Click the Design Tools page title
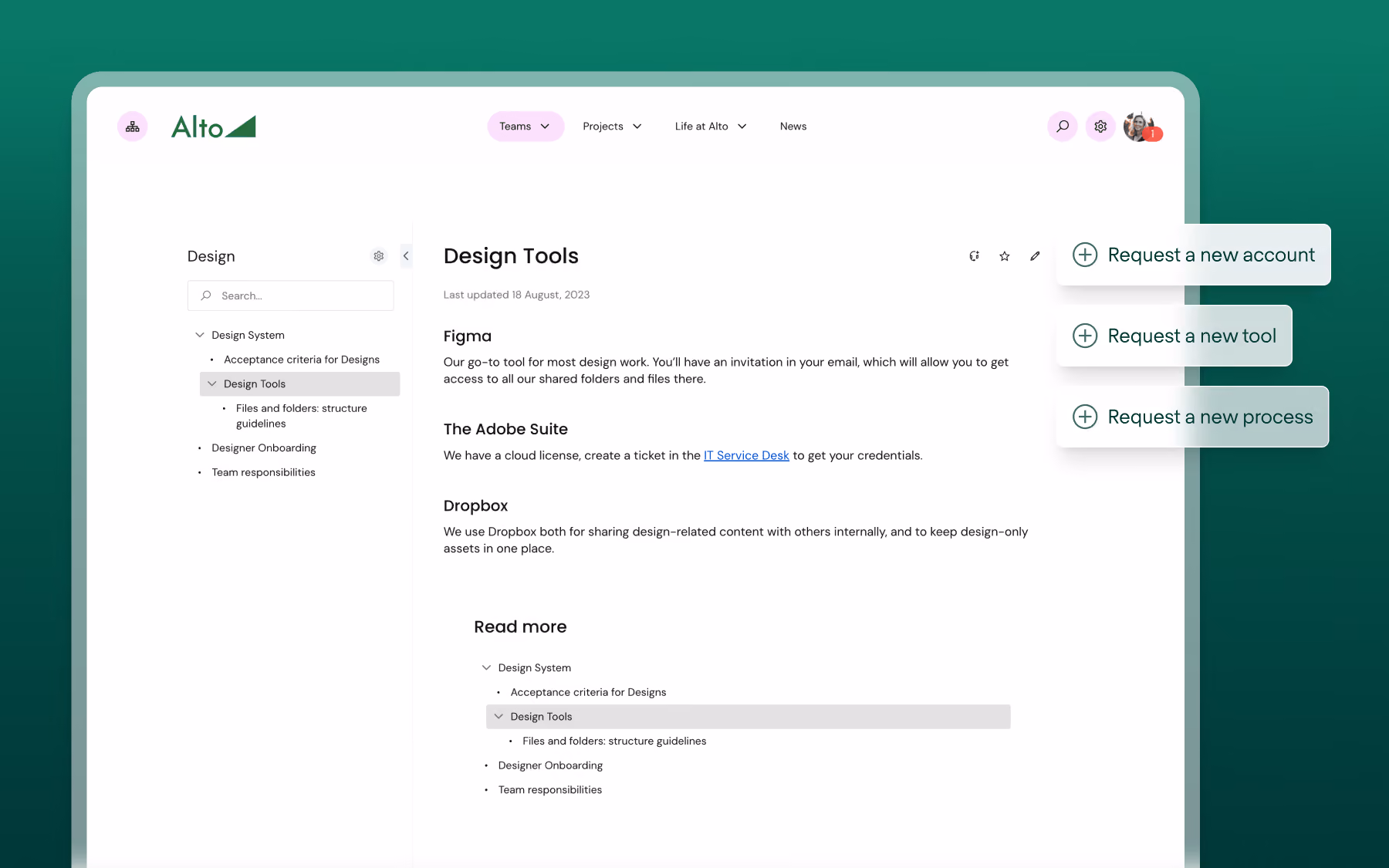The width and height of the screenshot is (1389, 868). point(511,256)
